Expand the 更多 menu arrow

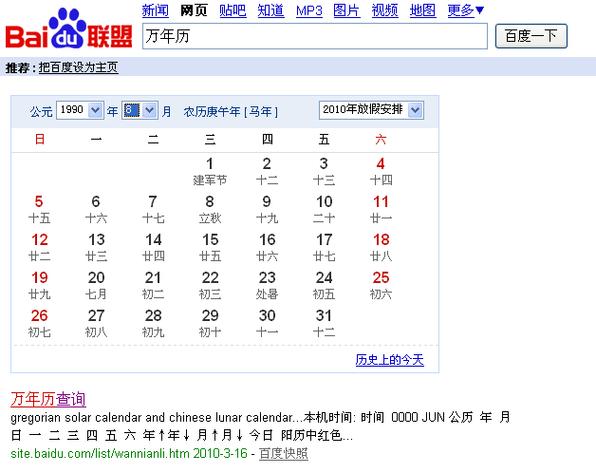click(480, 10)
